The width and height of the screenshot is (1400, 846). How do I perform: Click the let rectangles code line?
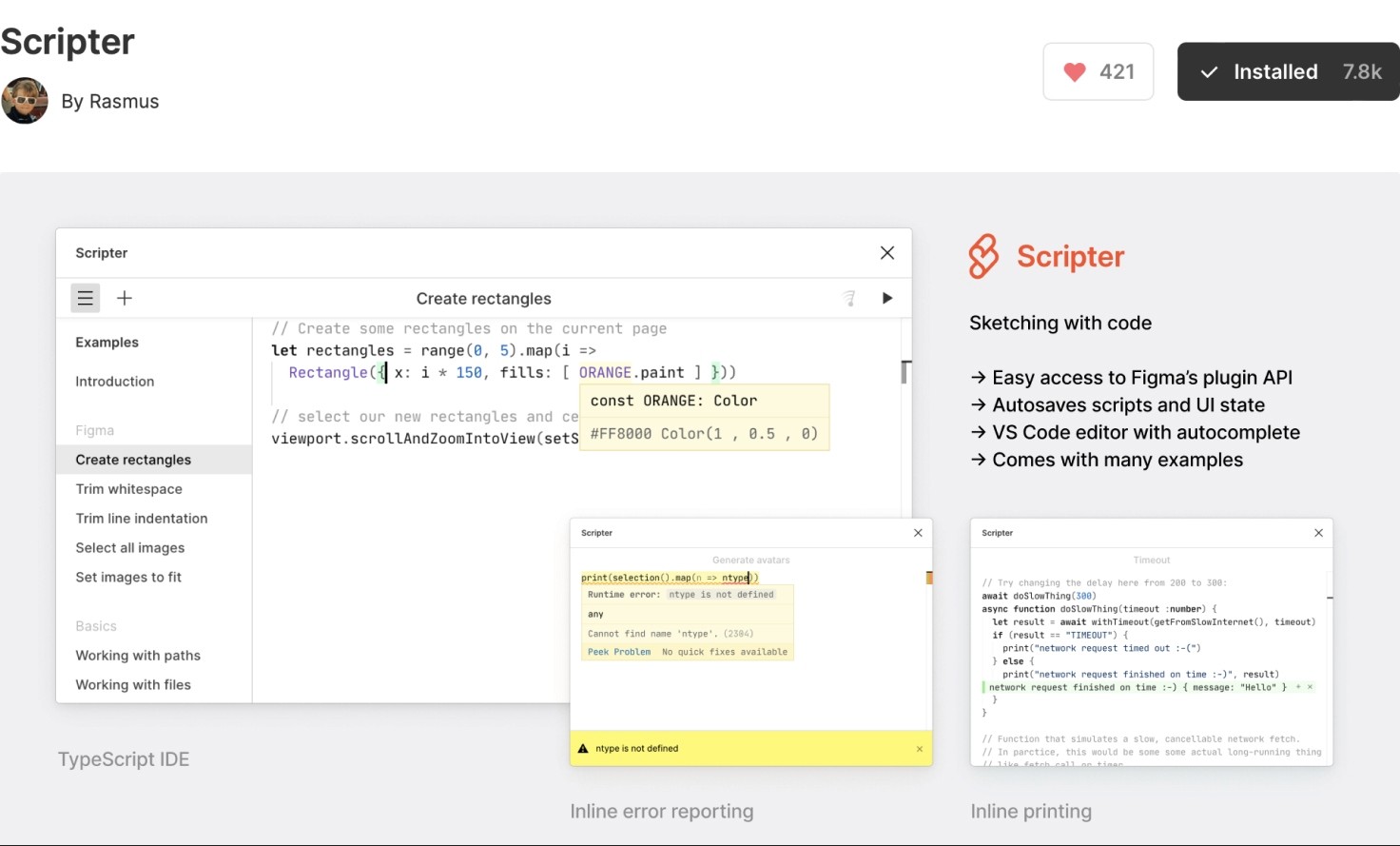tap(434, 351)
